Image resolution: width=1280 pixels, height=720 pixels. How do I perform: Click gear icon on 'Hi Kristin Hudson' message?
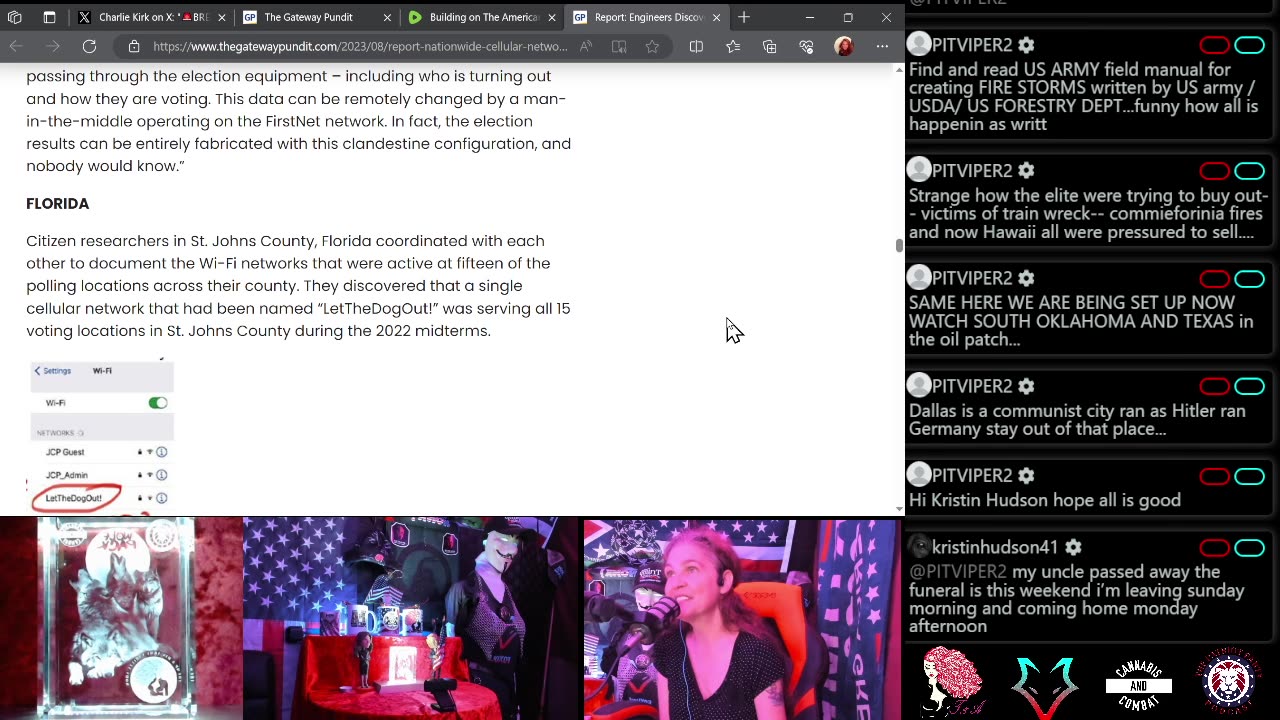coord(1025,476)
